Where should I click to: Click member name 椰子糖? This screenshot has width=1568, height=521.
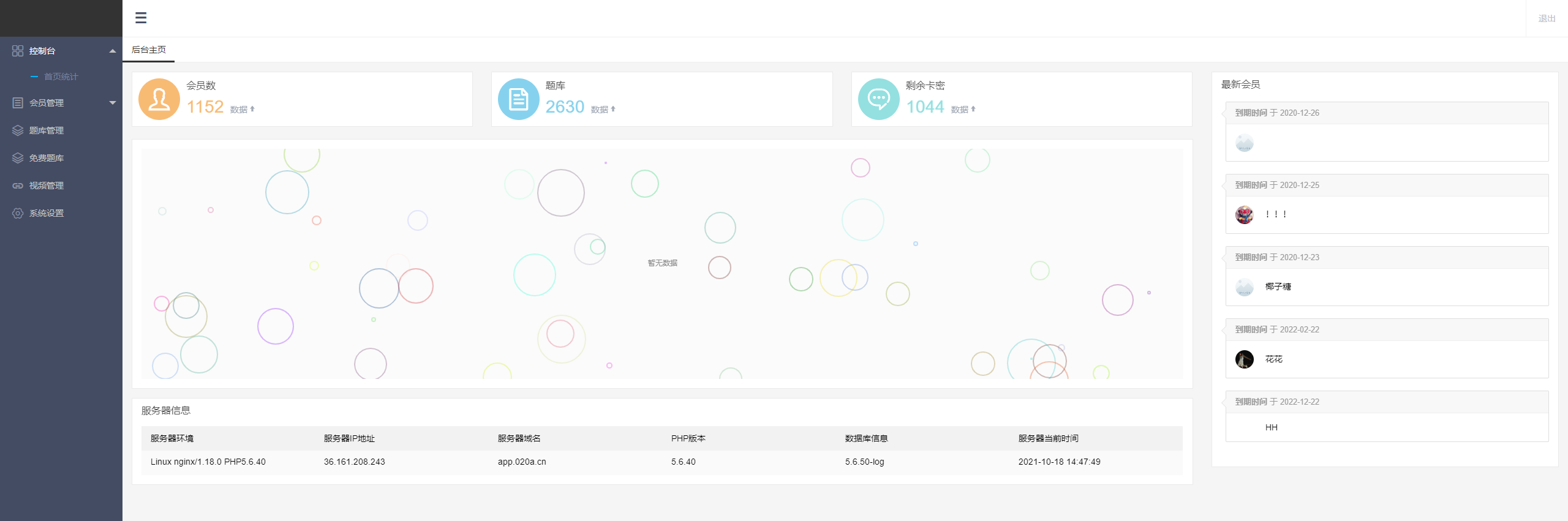coord(1278,287)
